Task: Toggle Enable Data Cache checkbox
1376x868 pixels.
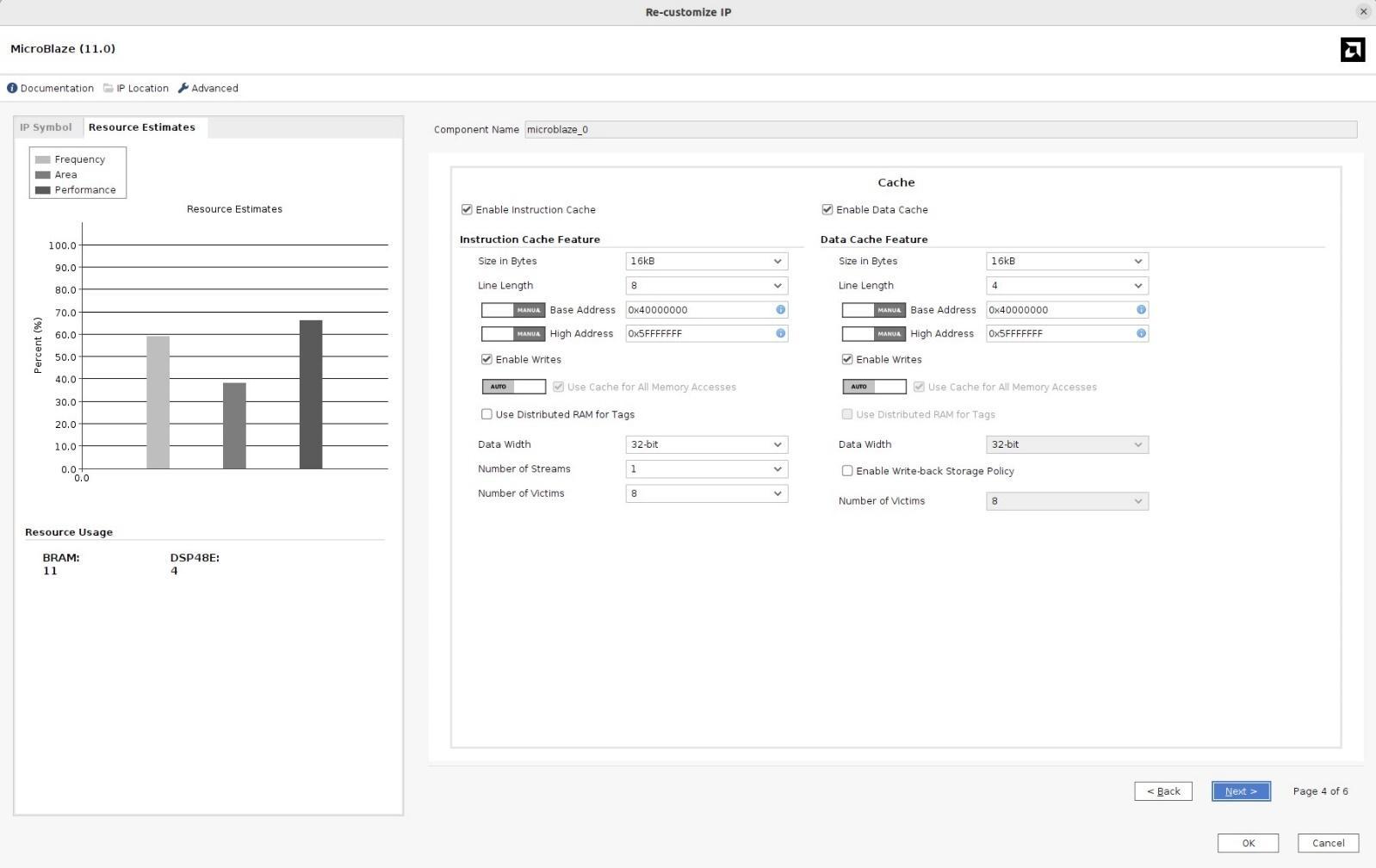Action: pyautogui.click(x=827, y=209)
